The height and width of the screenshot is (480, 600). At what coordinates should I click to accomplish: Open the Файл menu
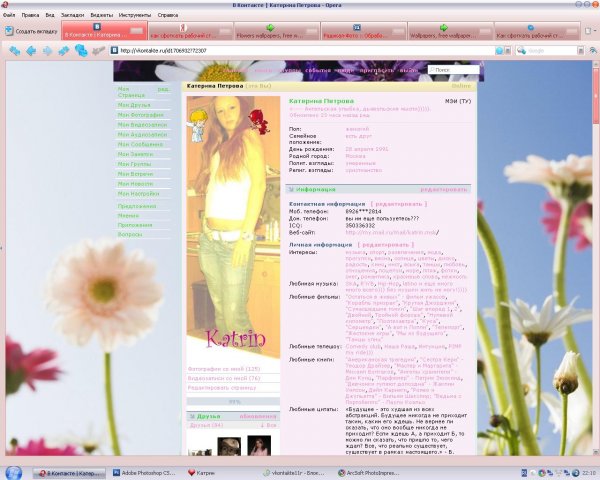9,15
